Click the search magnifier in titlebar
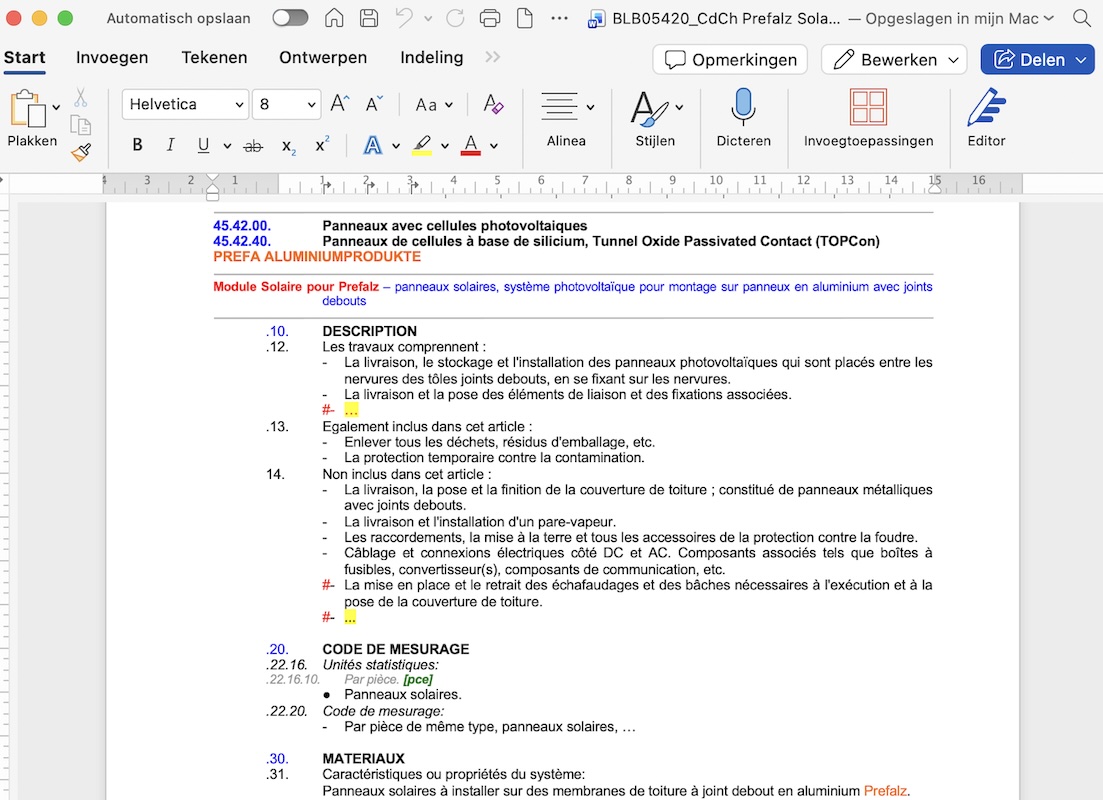 1080,17
